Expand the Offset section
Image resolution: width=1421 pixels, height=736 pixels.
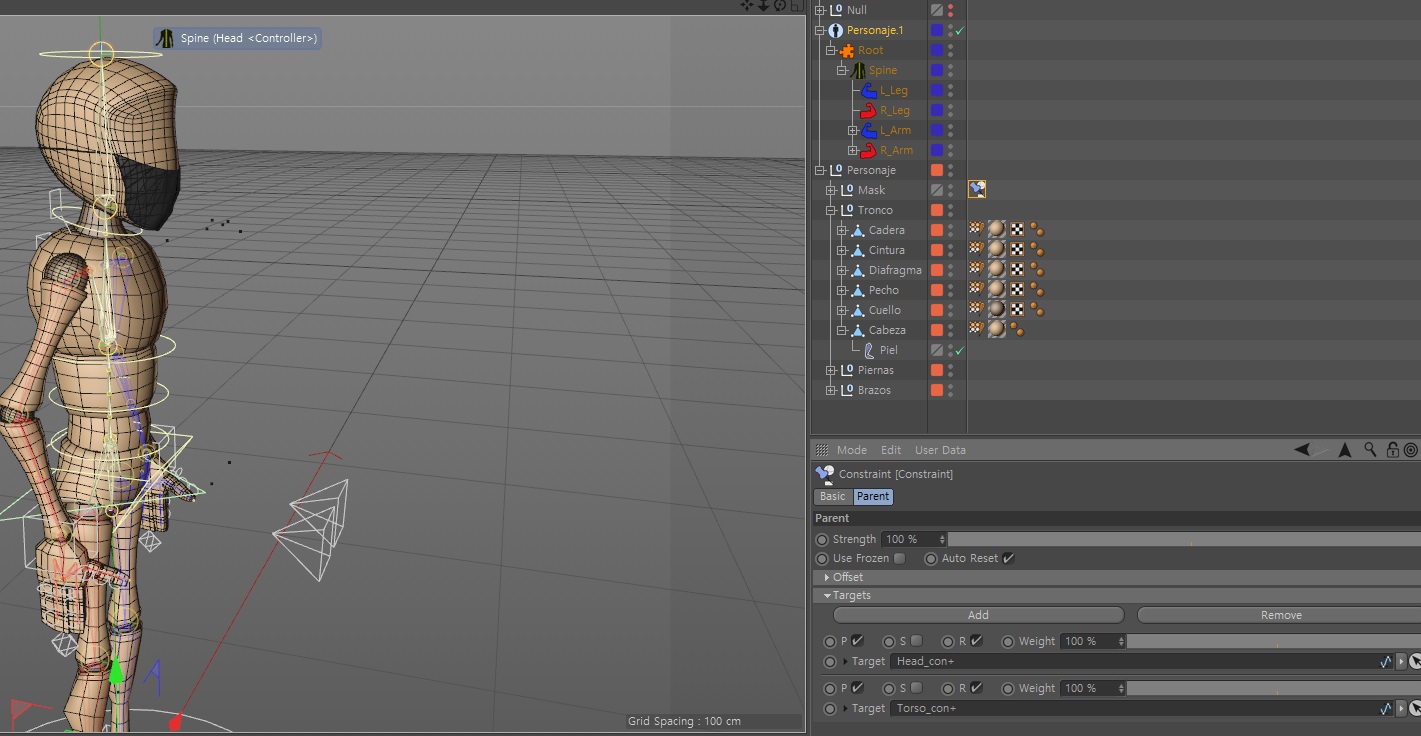pyautogui.click(x=827, y=577)
